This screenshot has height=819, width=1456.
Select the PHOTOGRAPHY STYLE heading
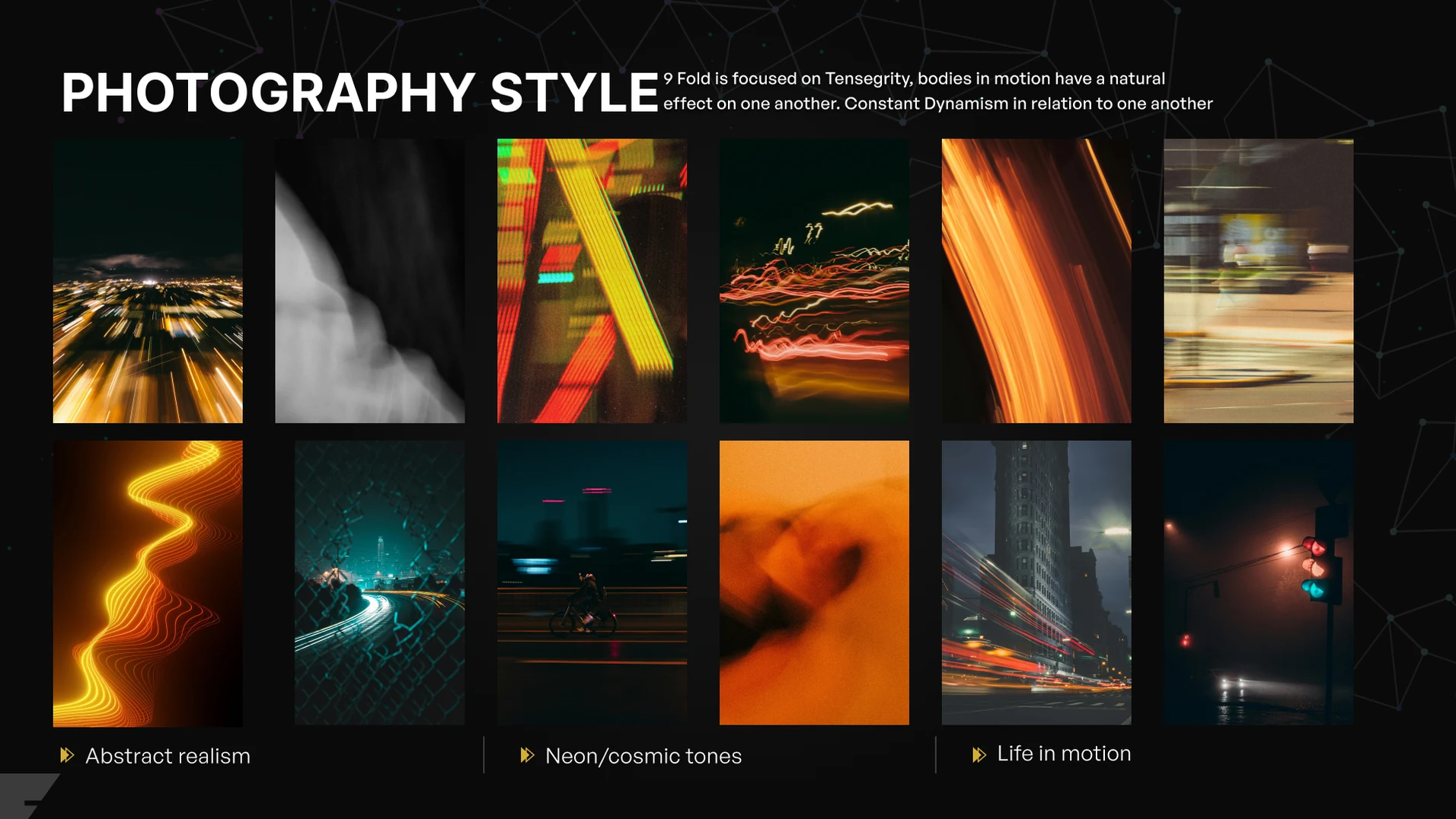click(359, 93)
